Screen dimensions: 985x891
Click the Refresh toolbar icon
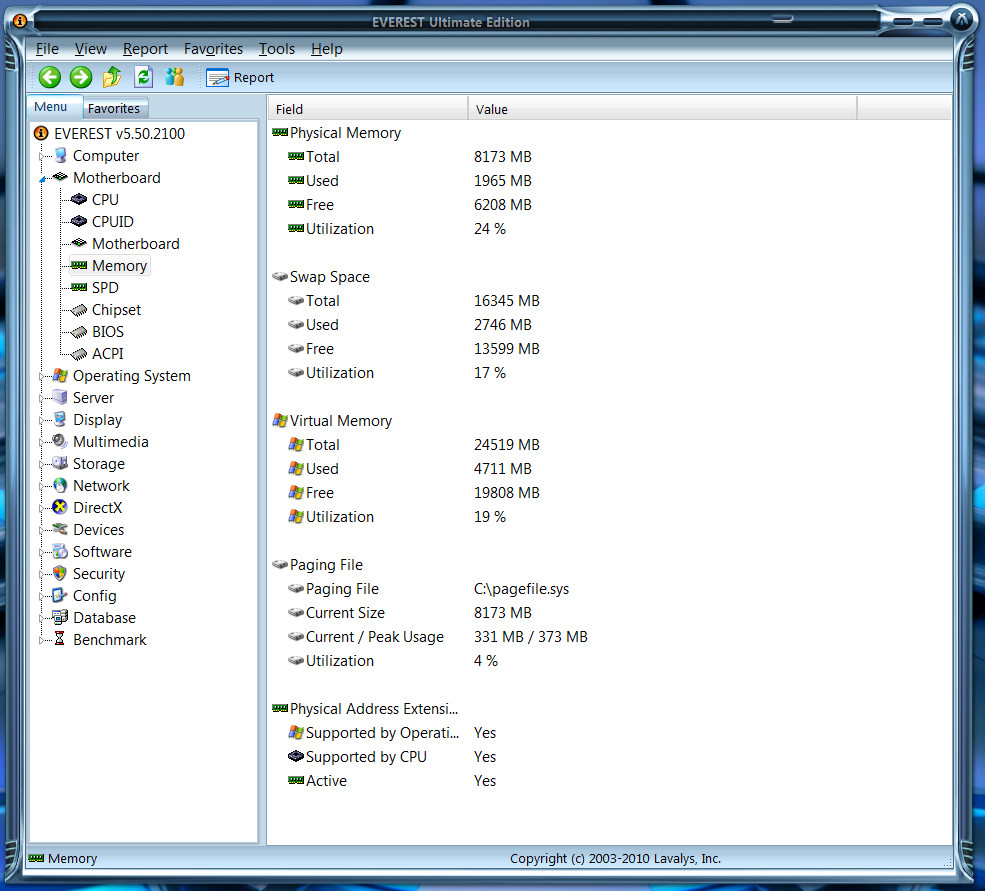click(x=143, y=77)
